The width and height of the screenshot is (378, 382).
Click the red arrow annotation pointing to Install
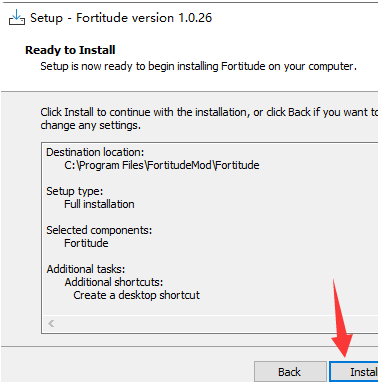coord(341,318)
